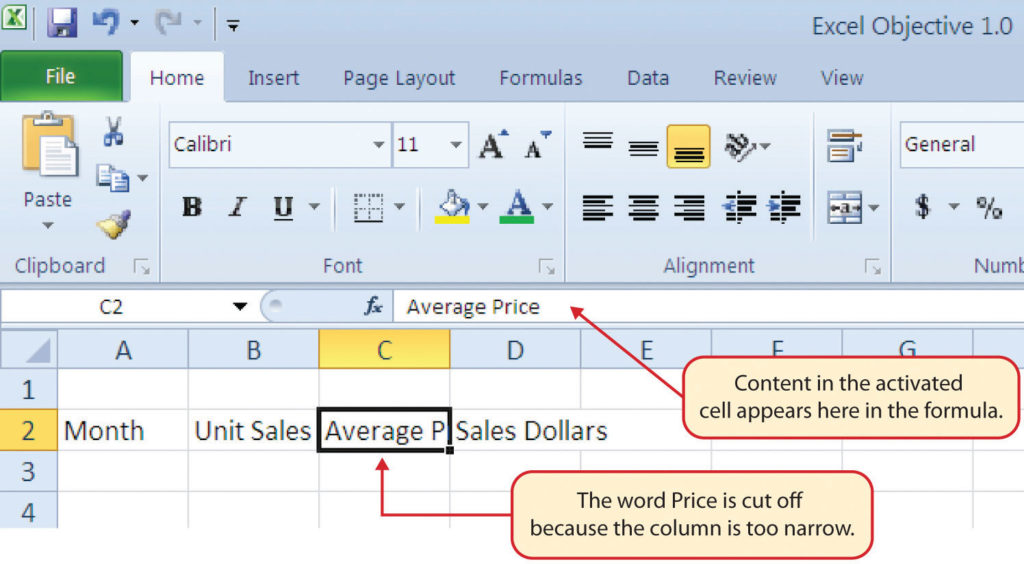
Task: Click the green File button
Action: point(61,76)
